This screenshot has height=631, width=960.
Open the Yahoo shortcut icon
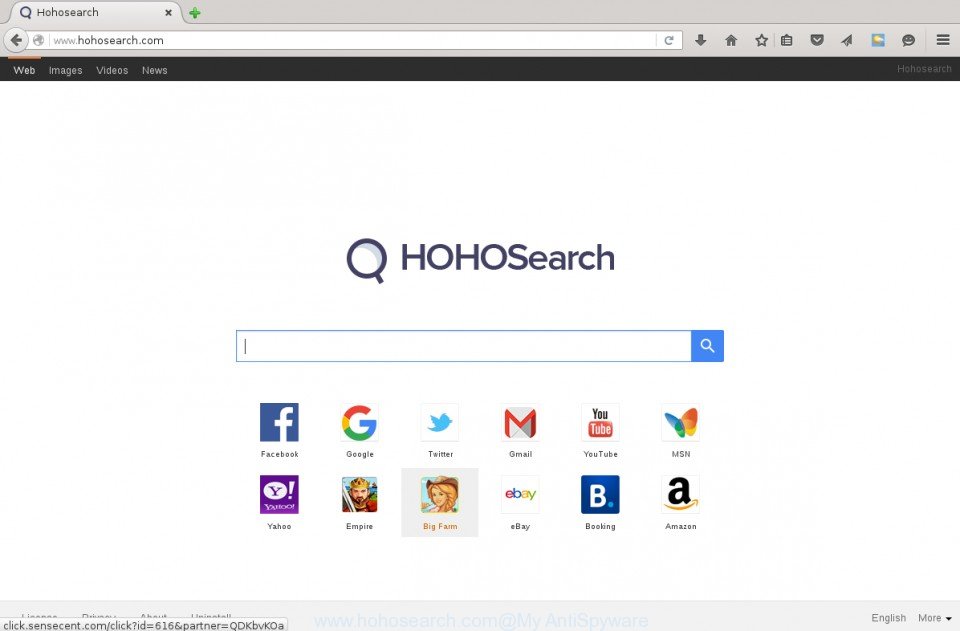coord(279,495)
